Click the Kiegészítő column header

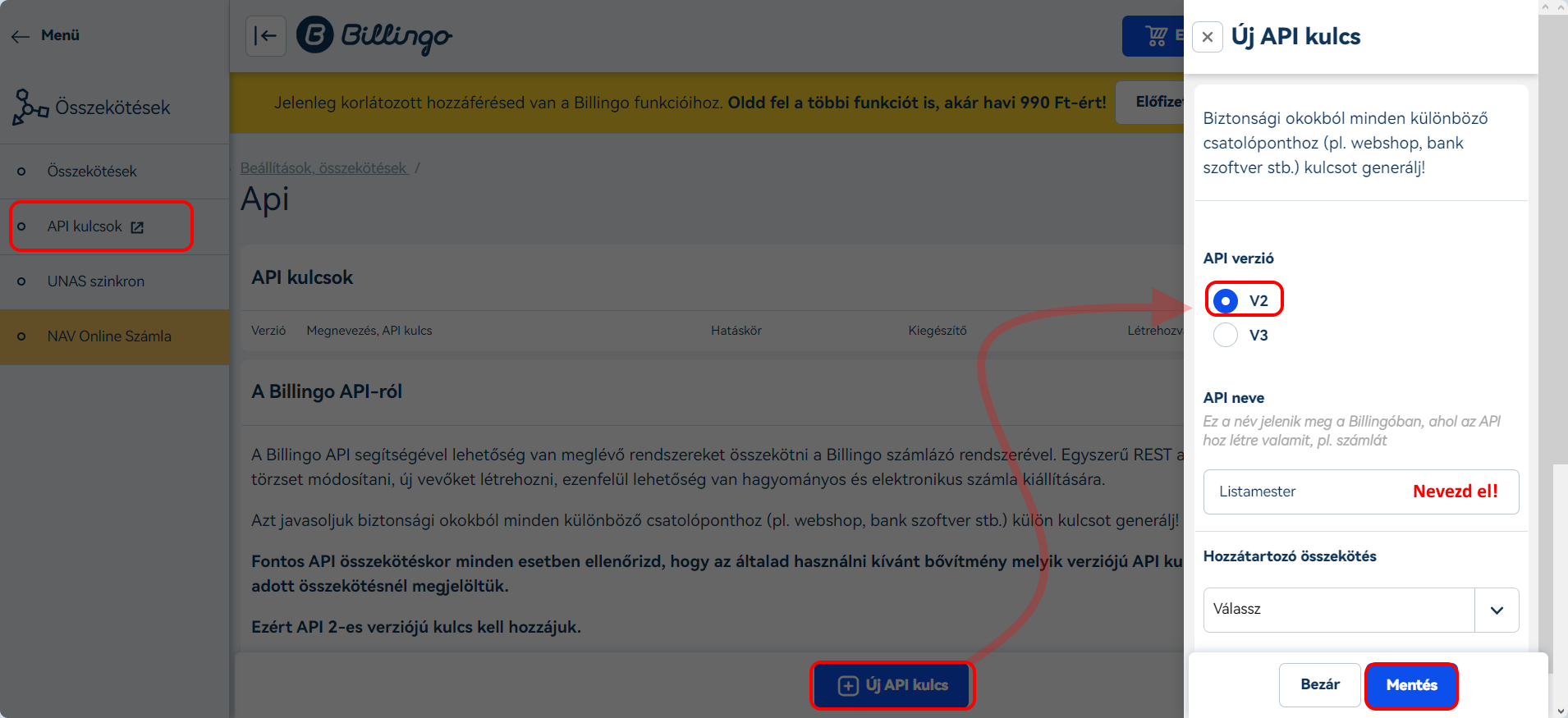click(938, 331)
